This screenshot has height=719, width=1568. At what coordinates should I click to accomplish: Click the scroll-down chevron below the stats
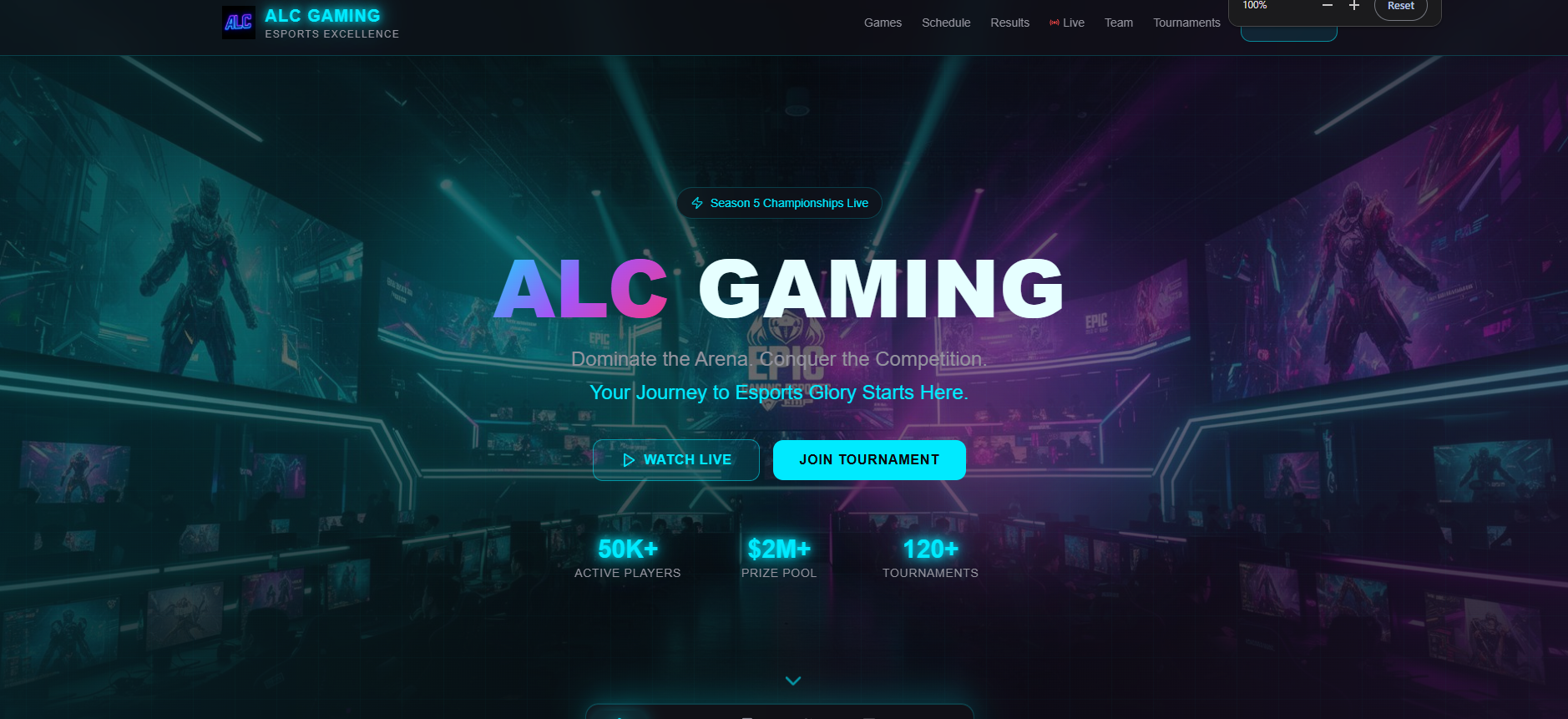[x=793, y=681]
